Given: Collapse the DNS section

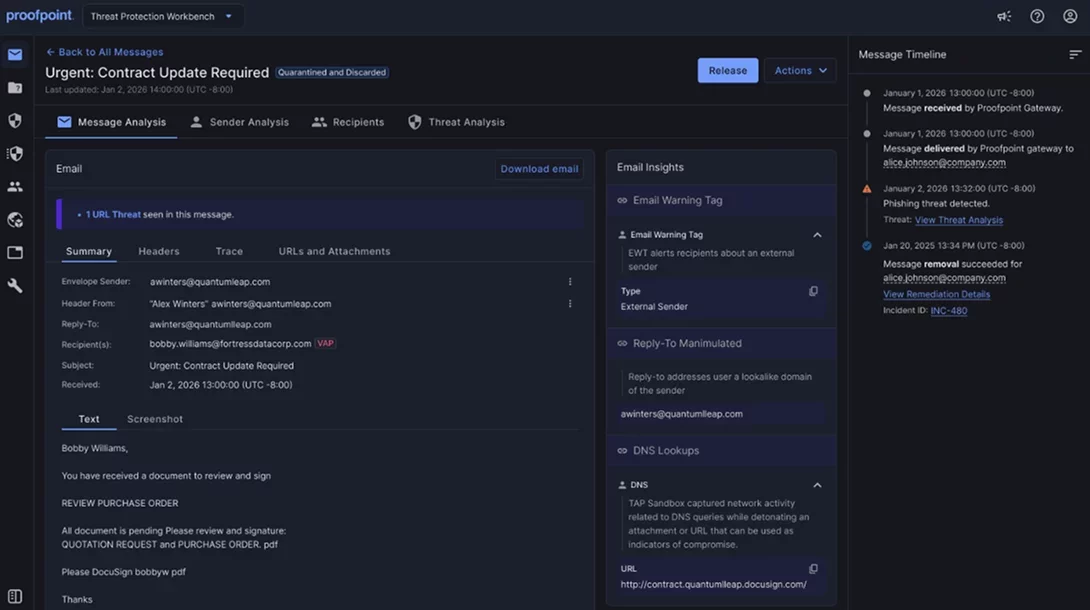Looking at the screenshot, I should (818, 485).
